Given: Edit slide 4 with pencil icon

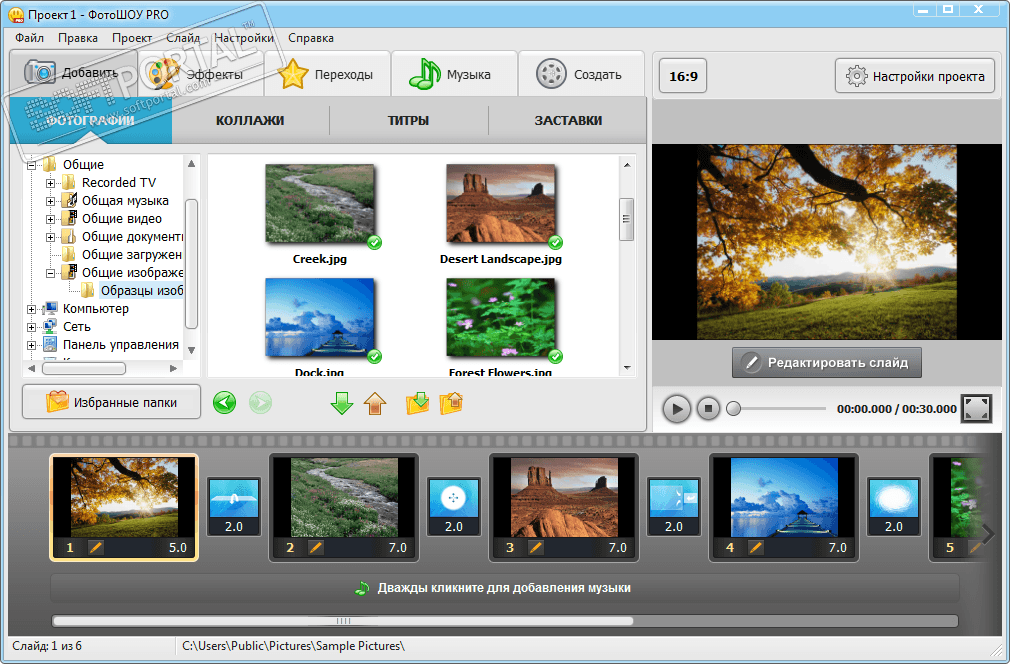Looking at the screenshot, I should point(756,547).
